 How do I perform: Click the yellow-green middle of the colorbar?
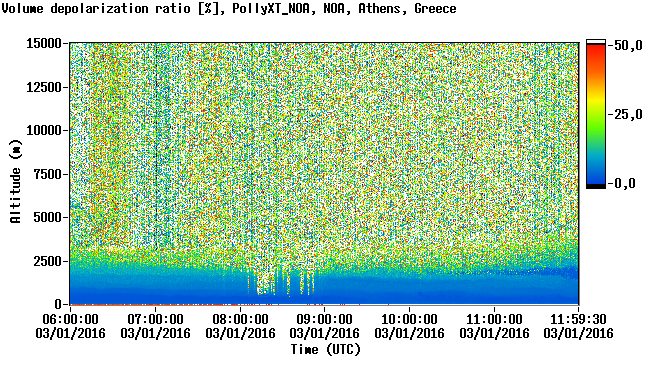(596, 110)
